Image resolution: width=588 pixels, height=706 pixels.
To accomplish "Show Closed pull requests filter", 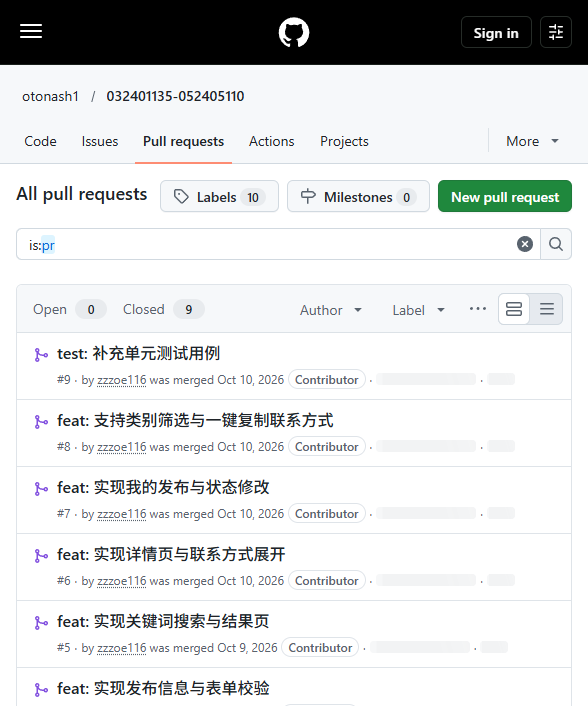I will click(x=163, y=309).
